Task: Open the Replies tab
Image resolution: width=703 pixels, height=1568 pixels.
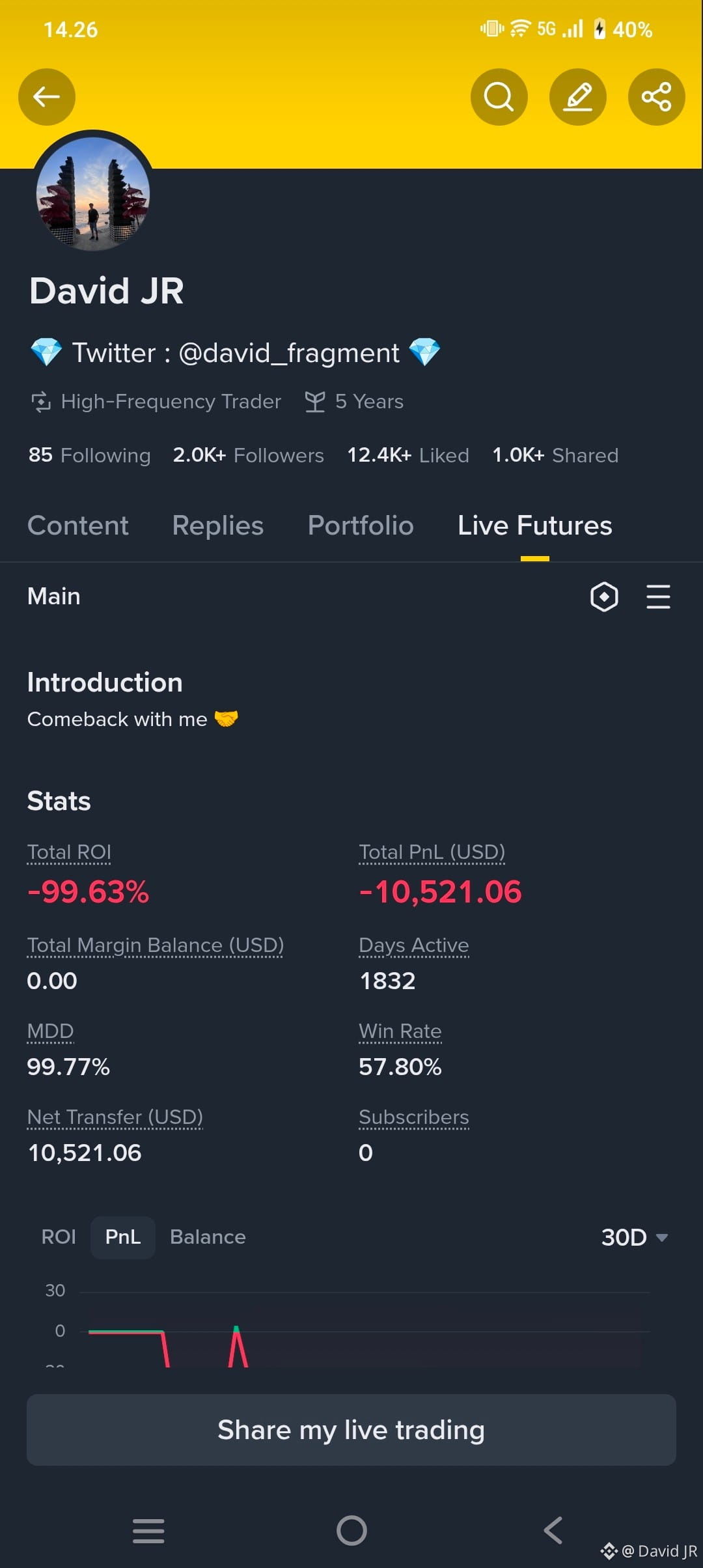Action: pyautogui.click(x=218, y=525)
